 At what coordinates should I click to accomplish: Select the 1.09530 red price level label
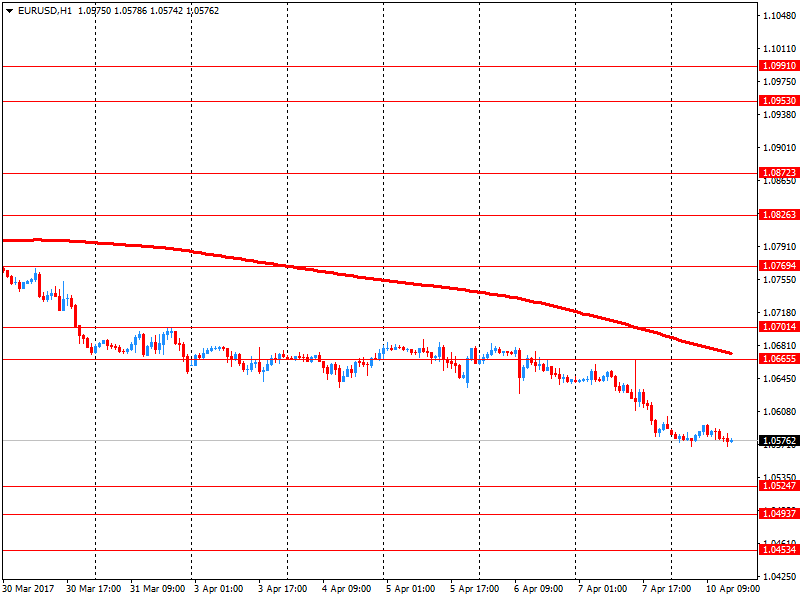[x=779, y=101]
